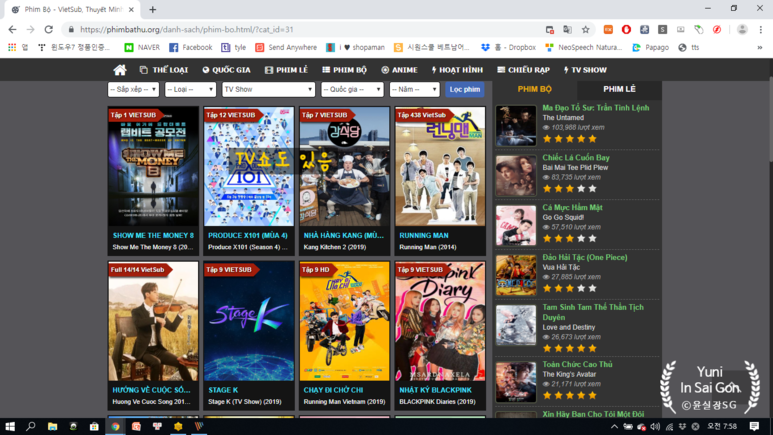Click the browser address bar URL
The image size is (773, 435).
pyautogui.click(x=186, y=30)
